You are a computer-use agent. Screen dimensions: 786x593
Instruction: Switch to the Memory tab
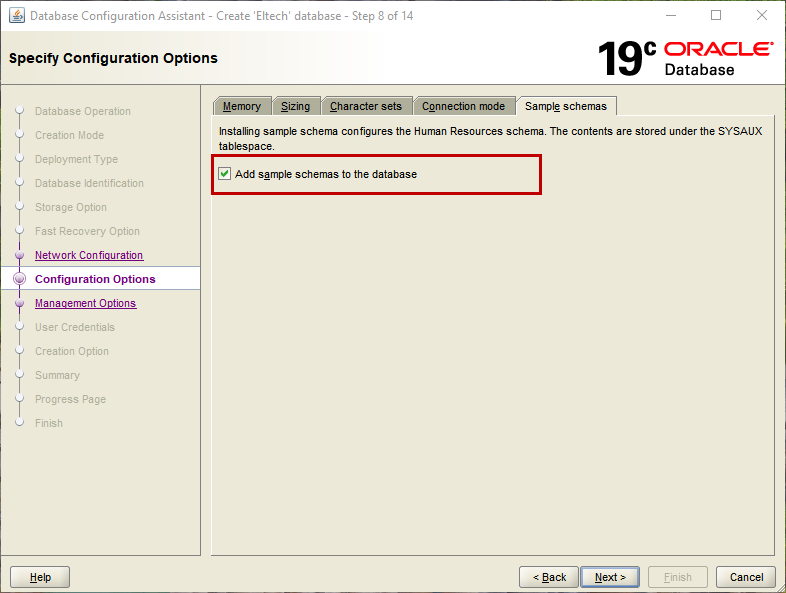click(242, 106)
